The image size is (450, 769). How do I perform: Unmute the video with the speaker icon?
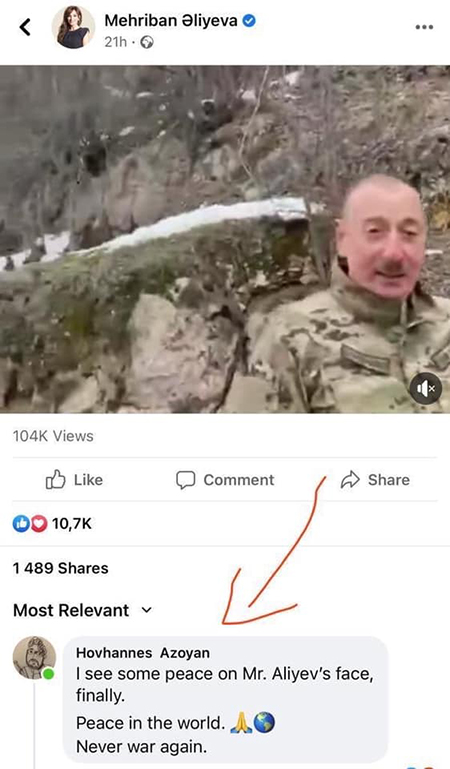point(426,389)
